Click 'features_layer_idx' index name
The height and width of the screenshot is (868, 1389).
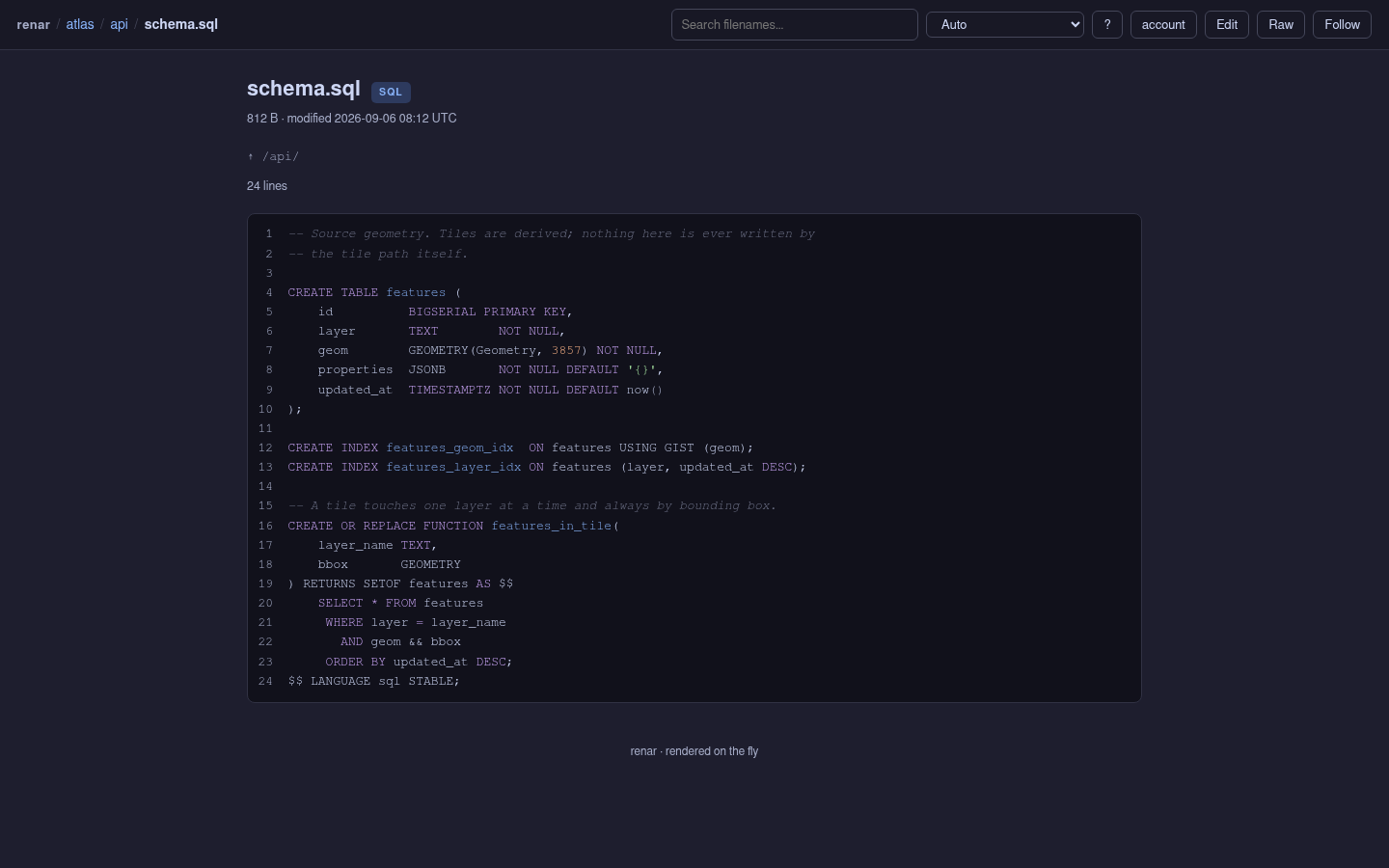click(x=453, y=467)
